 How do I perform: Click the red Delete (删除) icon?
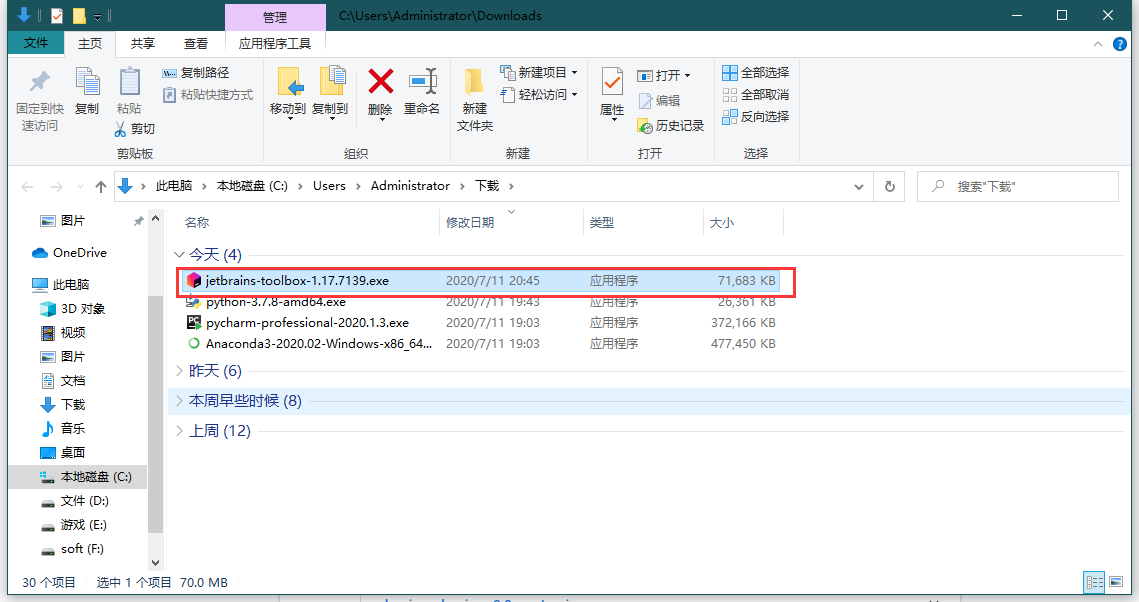tap(381, 81)
